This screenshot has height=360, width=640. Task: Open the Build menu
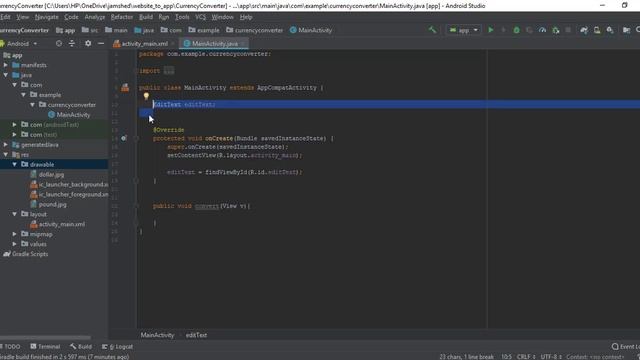(x=146, y=17)
